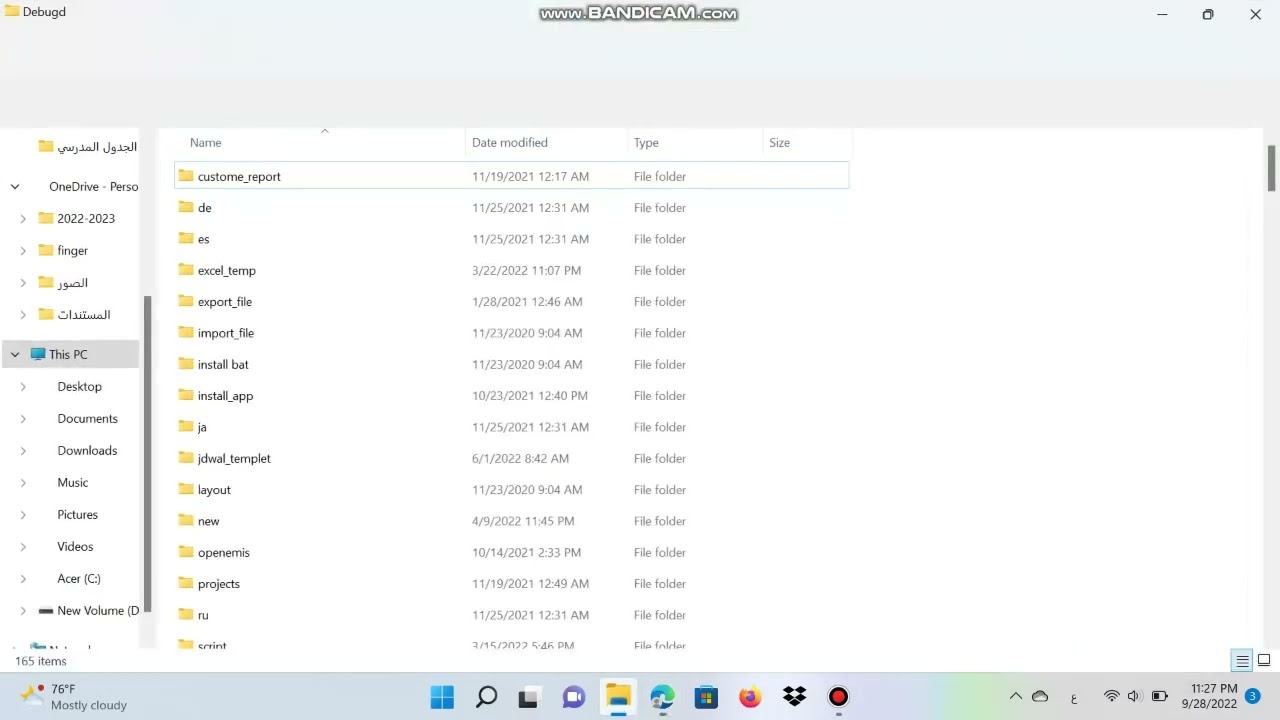Viewport: 1280px width, 720px height.
Task: Select the de folder icon
Action: 185,207
